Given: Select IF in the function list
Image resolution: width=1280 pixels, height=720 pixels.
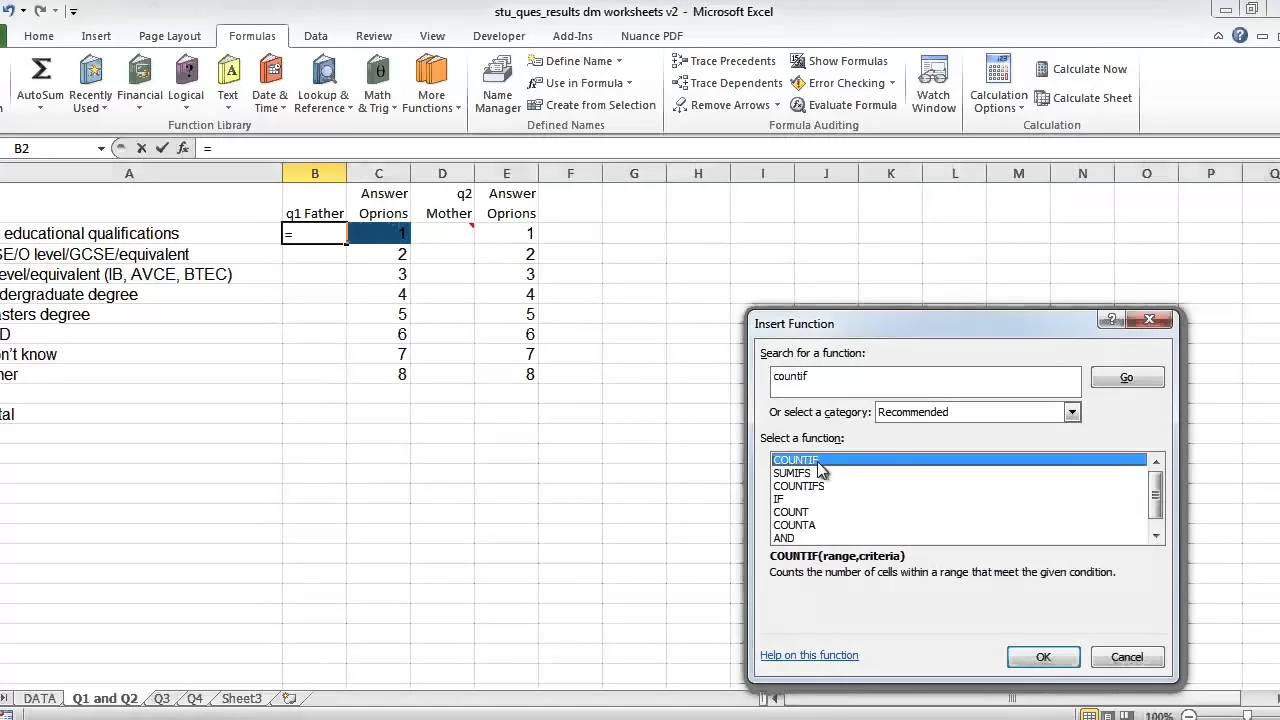Looking at the screenshot, I should [x=958, y=499].
